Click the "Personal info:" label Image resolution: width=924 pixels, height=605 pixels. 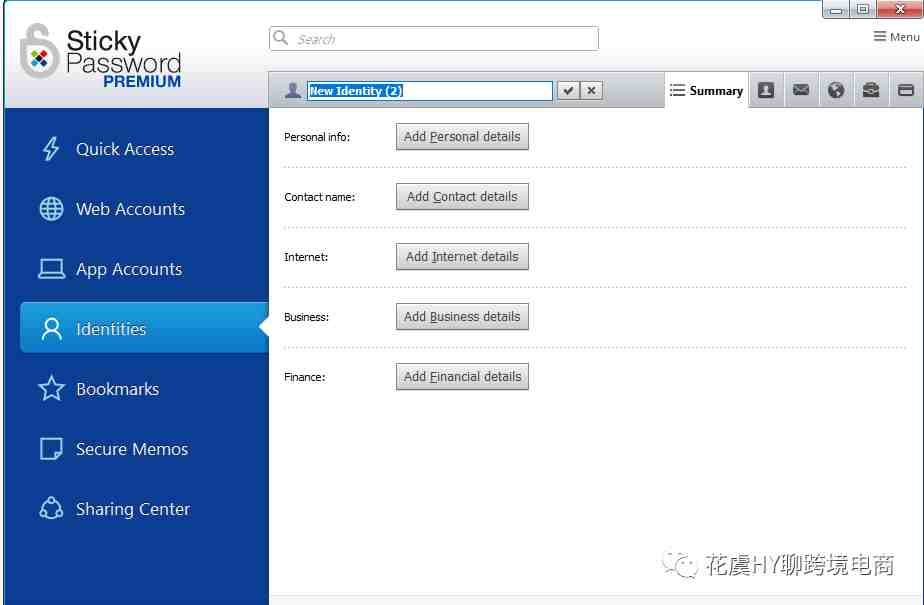[x=317, y=137]
